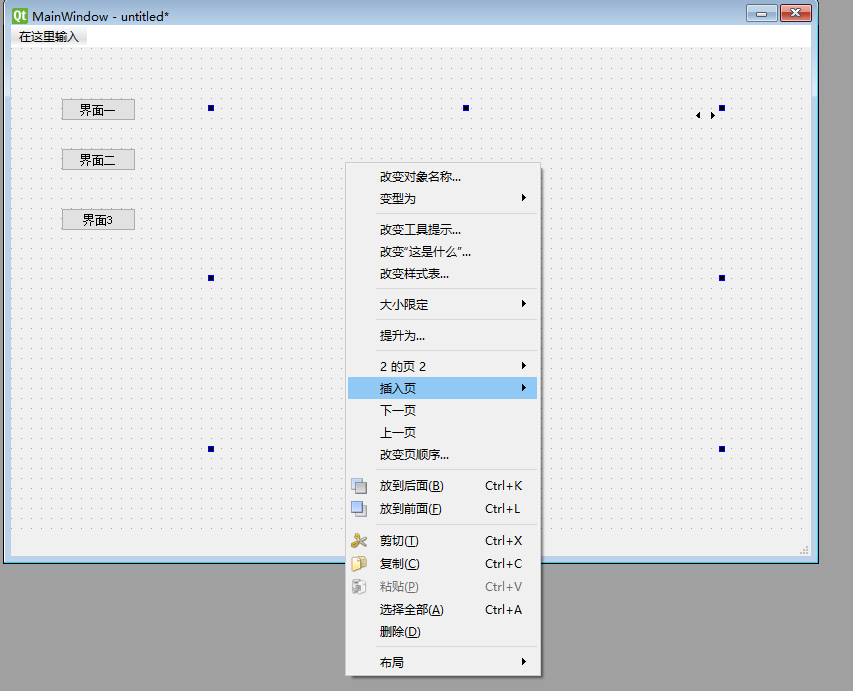Click the 界面3 push button
853x691 pixels.
coord(97,219)
